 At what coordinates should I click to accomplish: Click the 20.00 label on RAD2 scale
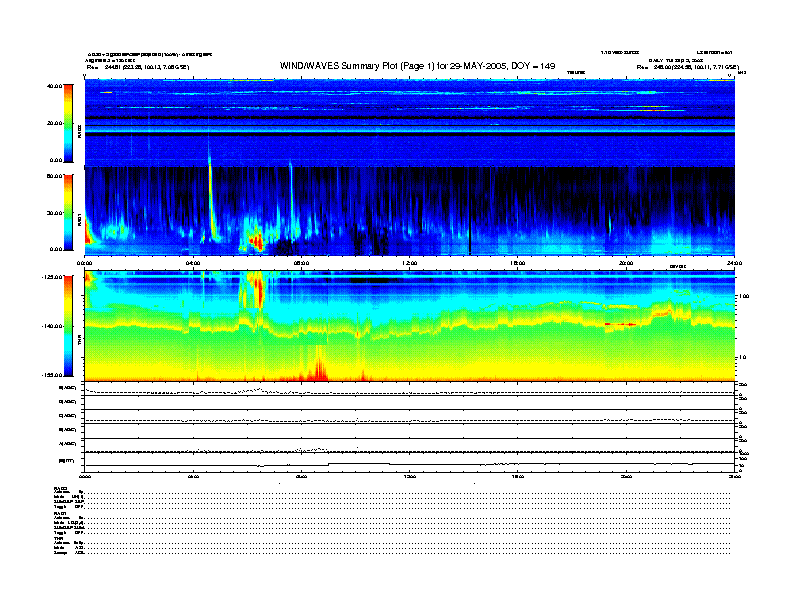(54, 123)
